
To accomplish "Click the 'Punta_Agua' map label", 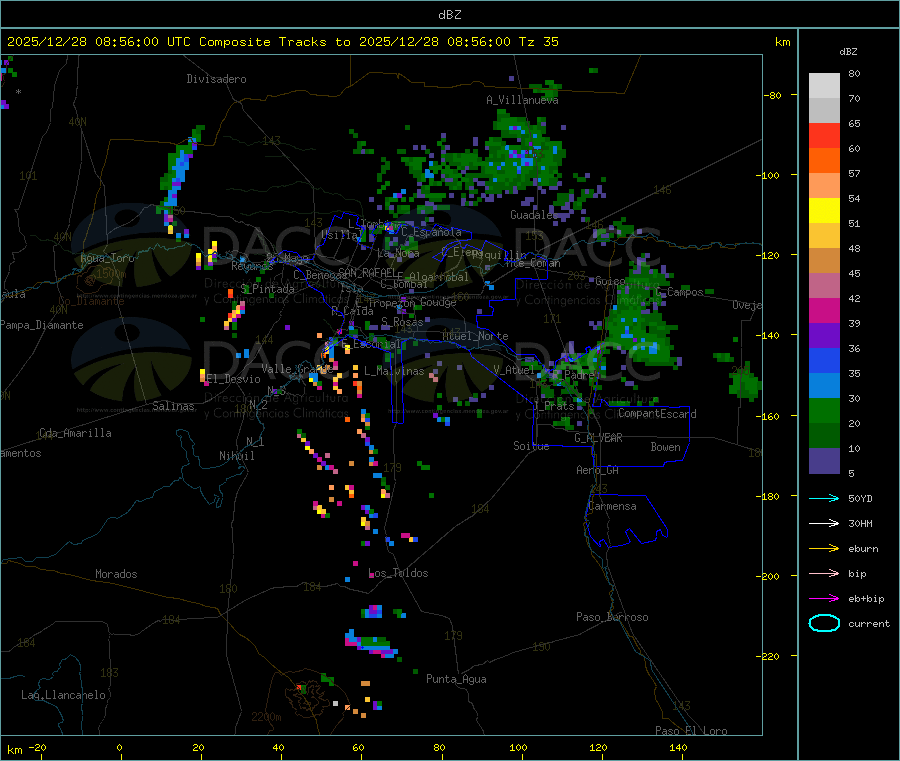I will 456,679.
